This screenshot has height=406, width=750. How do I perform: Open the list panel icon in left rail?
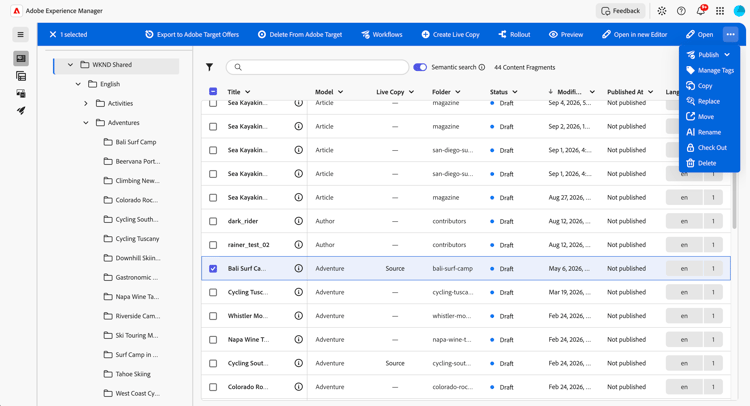coord(21,76)
